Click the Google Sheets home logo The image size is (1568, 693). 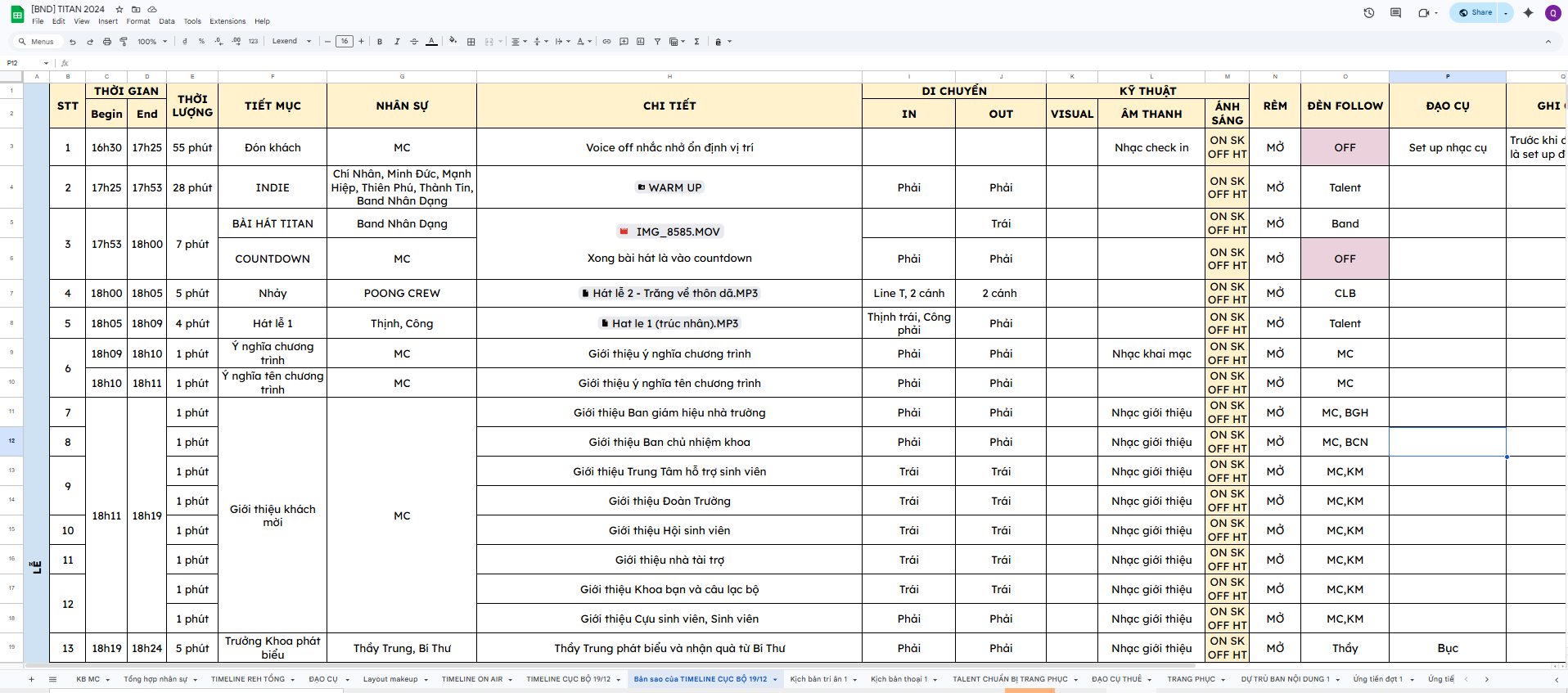point(17,14)
